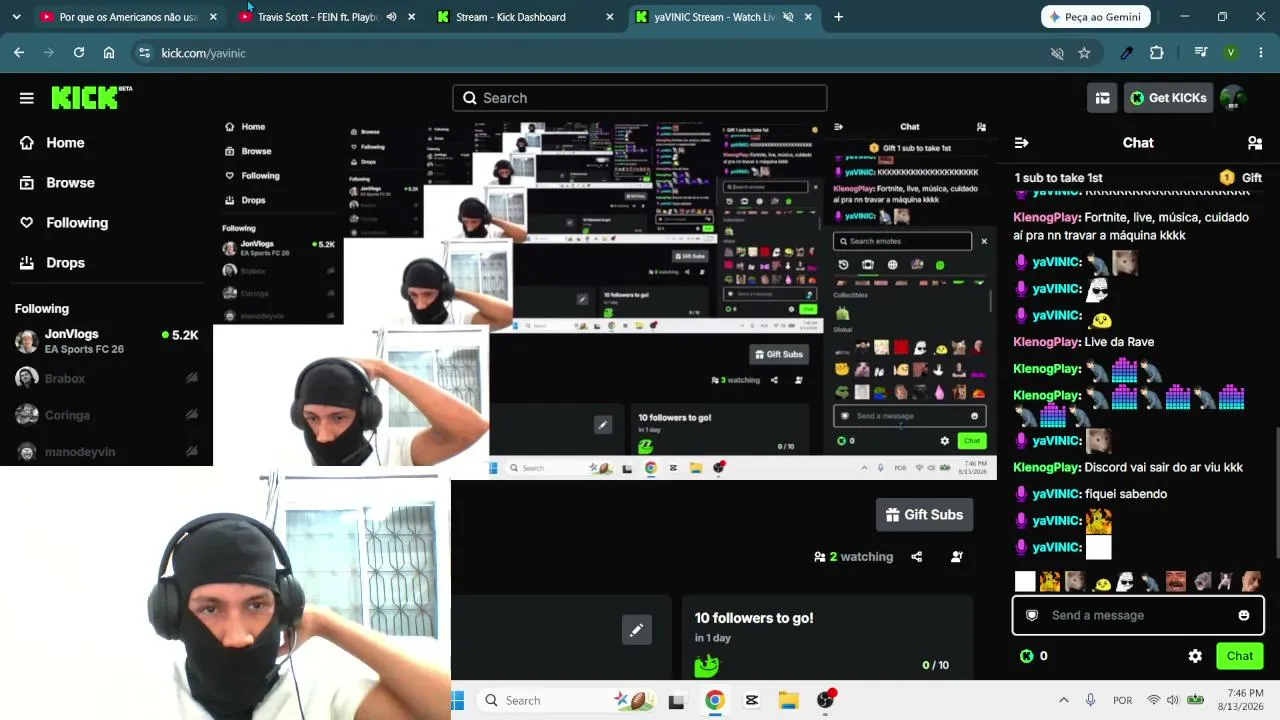Pick the blank white square quick emote
Image resolution: width=1280 pixels, height=720 pixels.
(1025, 581)
